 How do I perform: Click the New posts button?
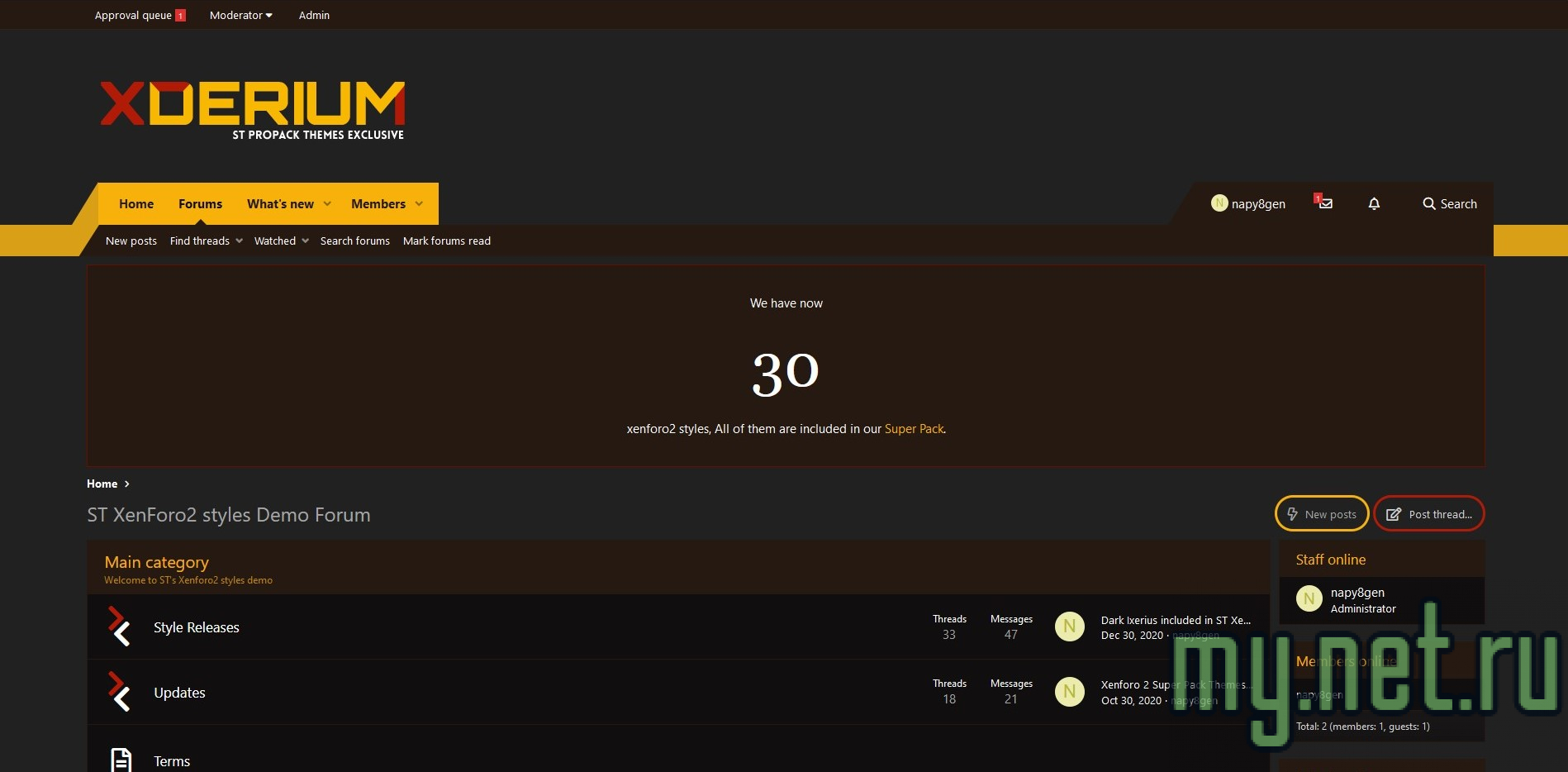click(x=1321, y=514)
